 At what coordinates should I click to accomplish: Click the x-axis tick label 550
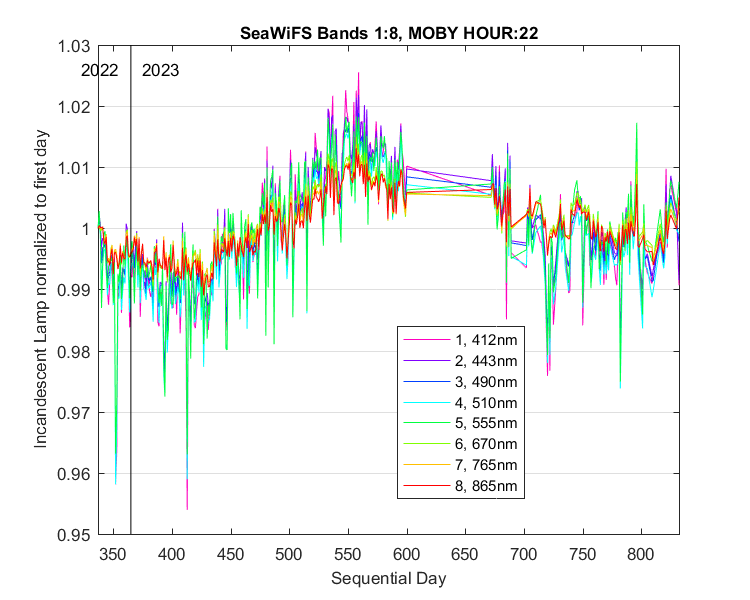348,554
